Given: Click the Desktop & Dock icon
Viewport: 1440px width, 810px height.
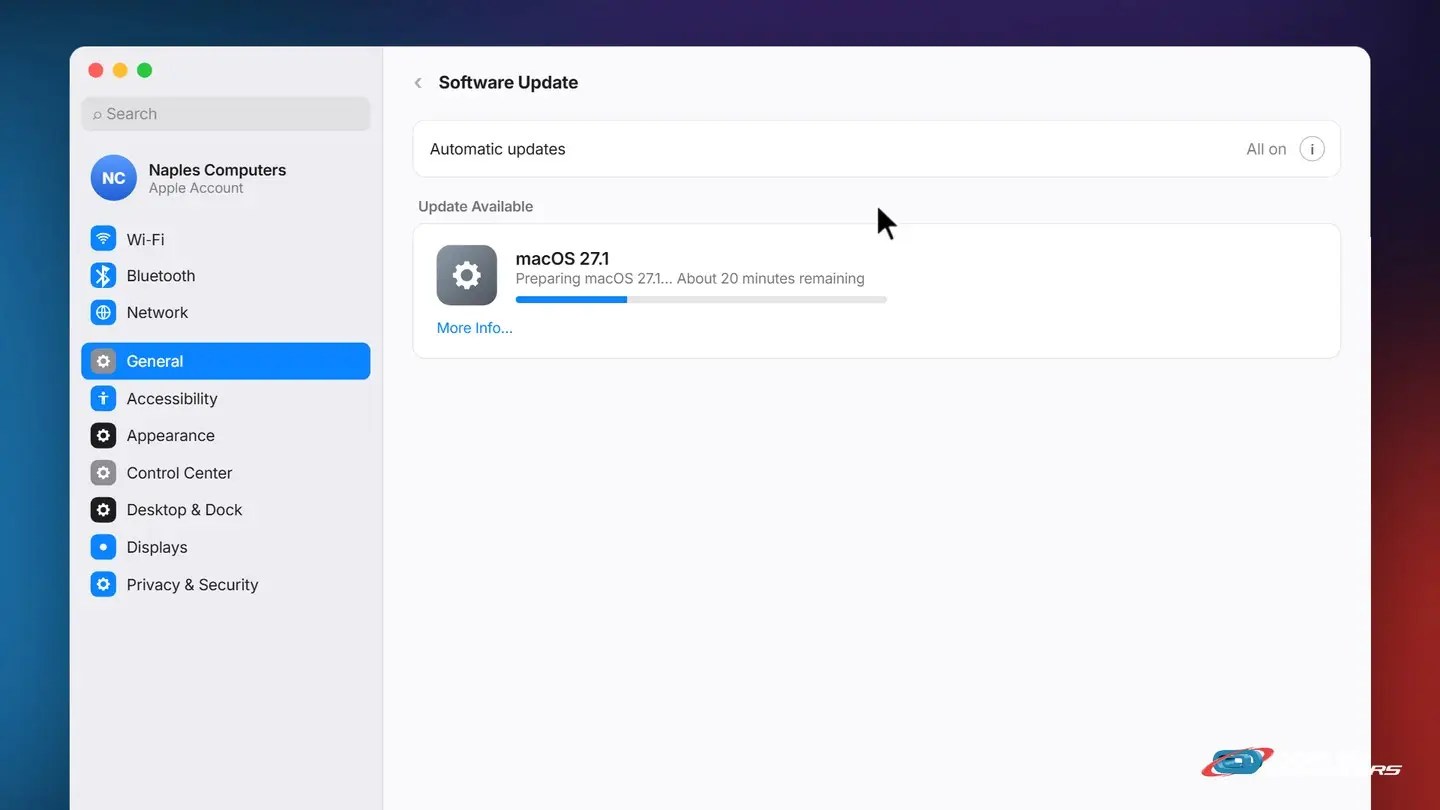Looking at the screenshot, I should coord(103,509).
